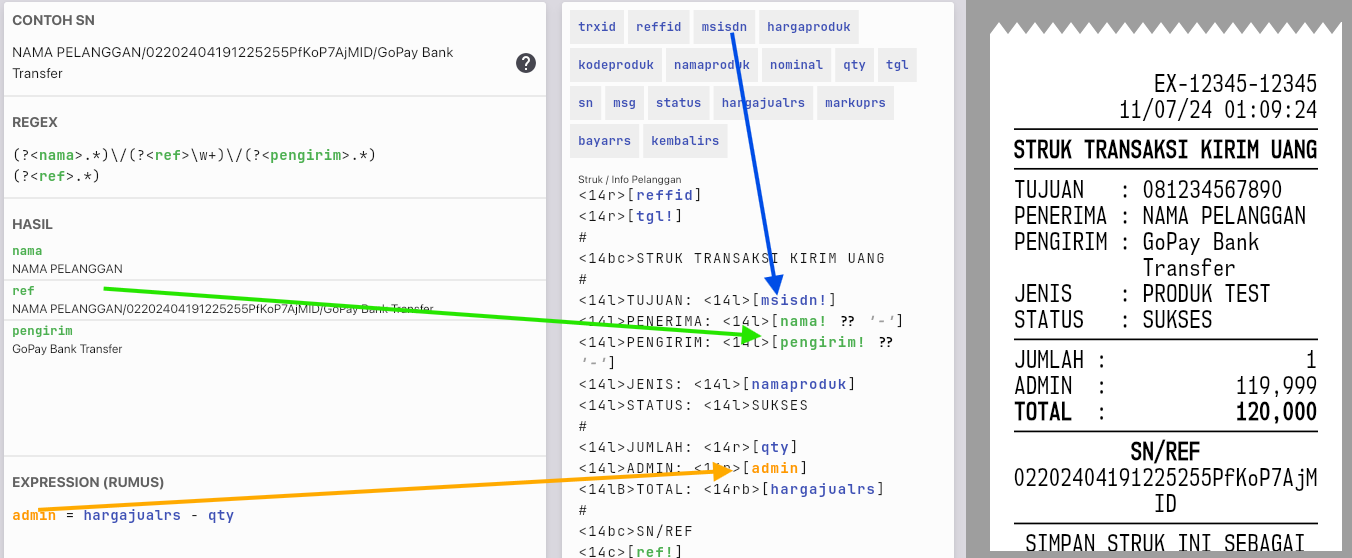
Task: Insert the status variable tag
Action: pyautogui.click(x=678, y=103)
